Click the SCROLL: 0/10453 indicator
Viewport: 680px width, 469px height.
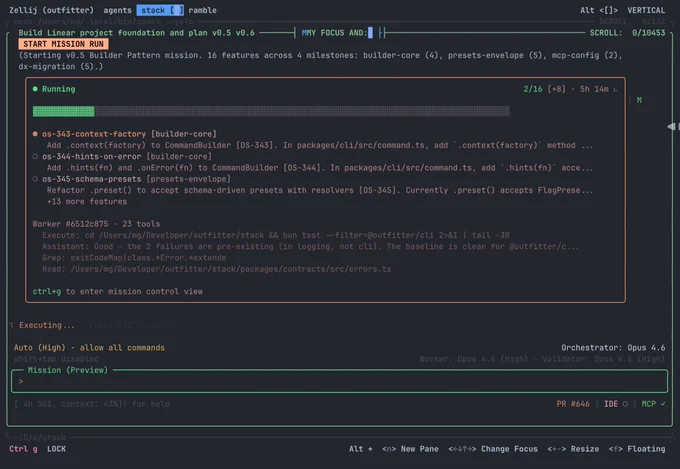(627, 33)
